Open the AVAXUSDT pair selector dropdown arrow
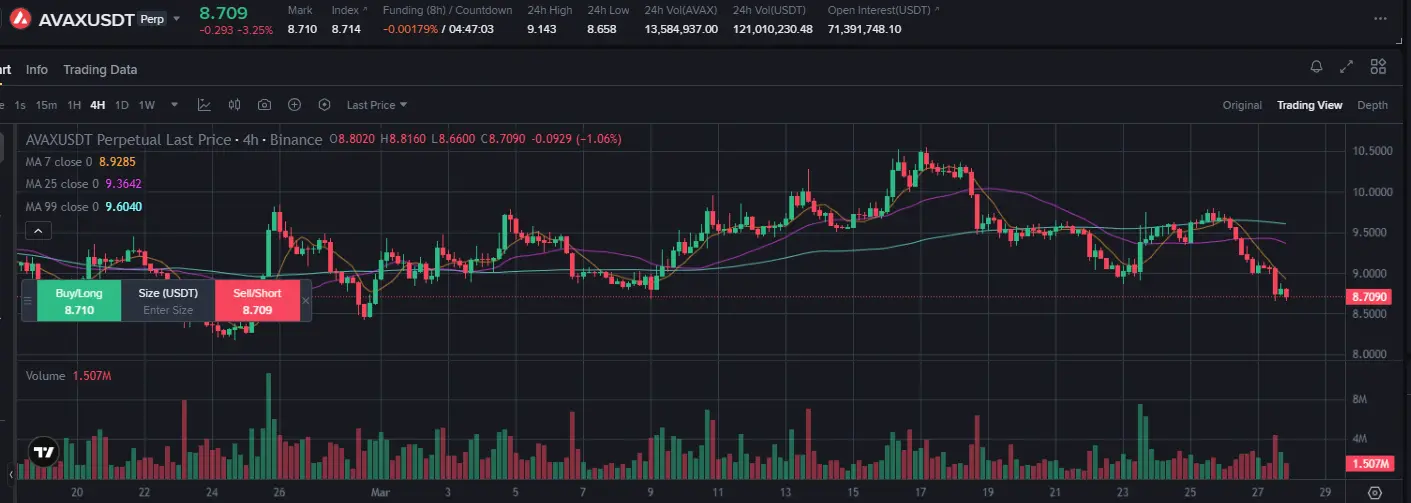The height and width of the screenshot is (503, 1411). [x=177, y=19]
